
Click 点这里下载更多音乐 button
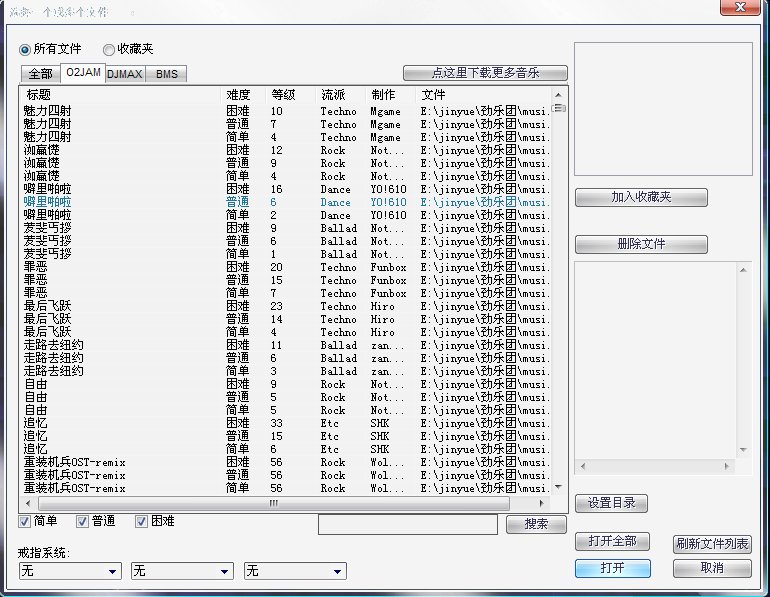pos(485,73)
